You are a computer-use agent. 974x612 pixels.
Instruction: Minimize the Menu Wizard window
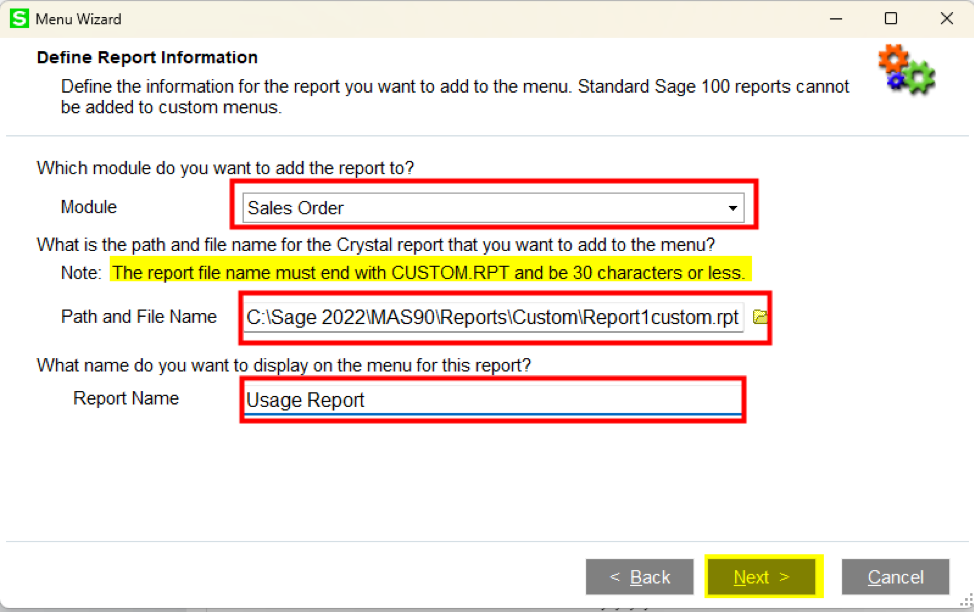click(836, 19)
